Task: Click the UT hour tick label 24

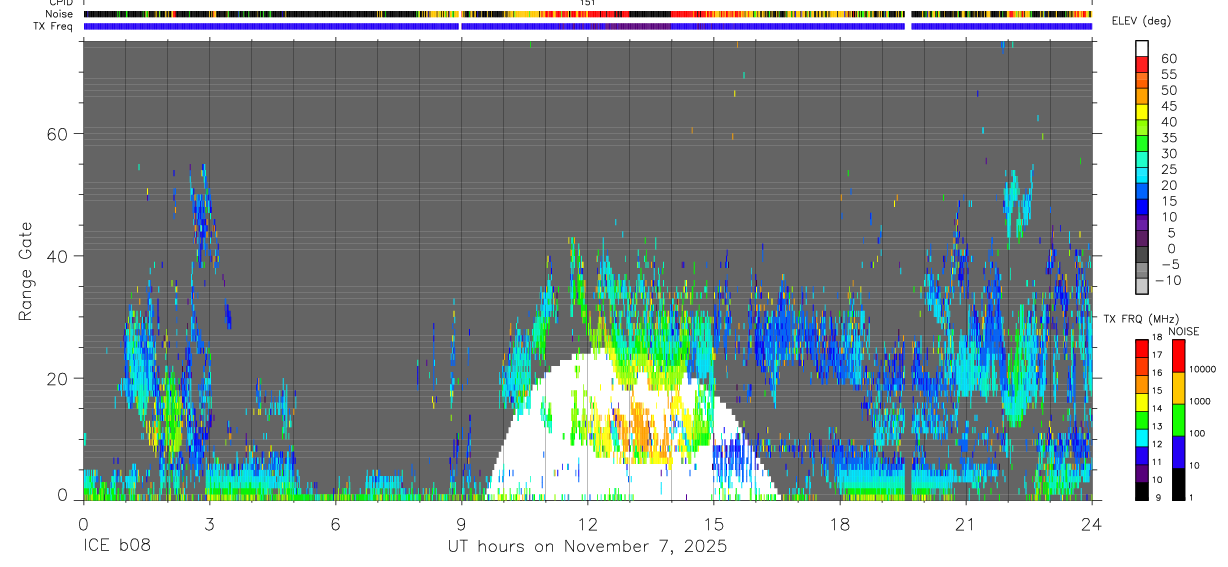Action: point(1092,523)
